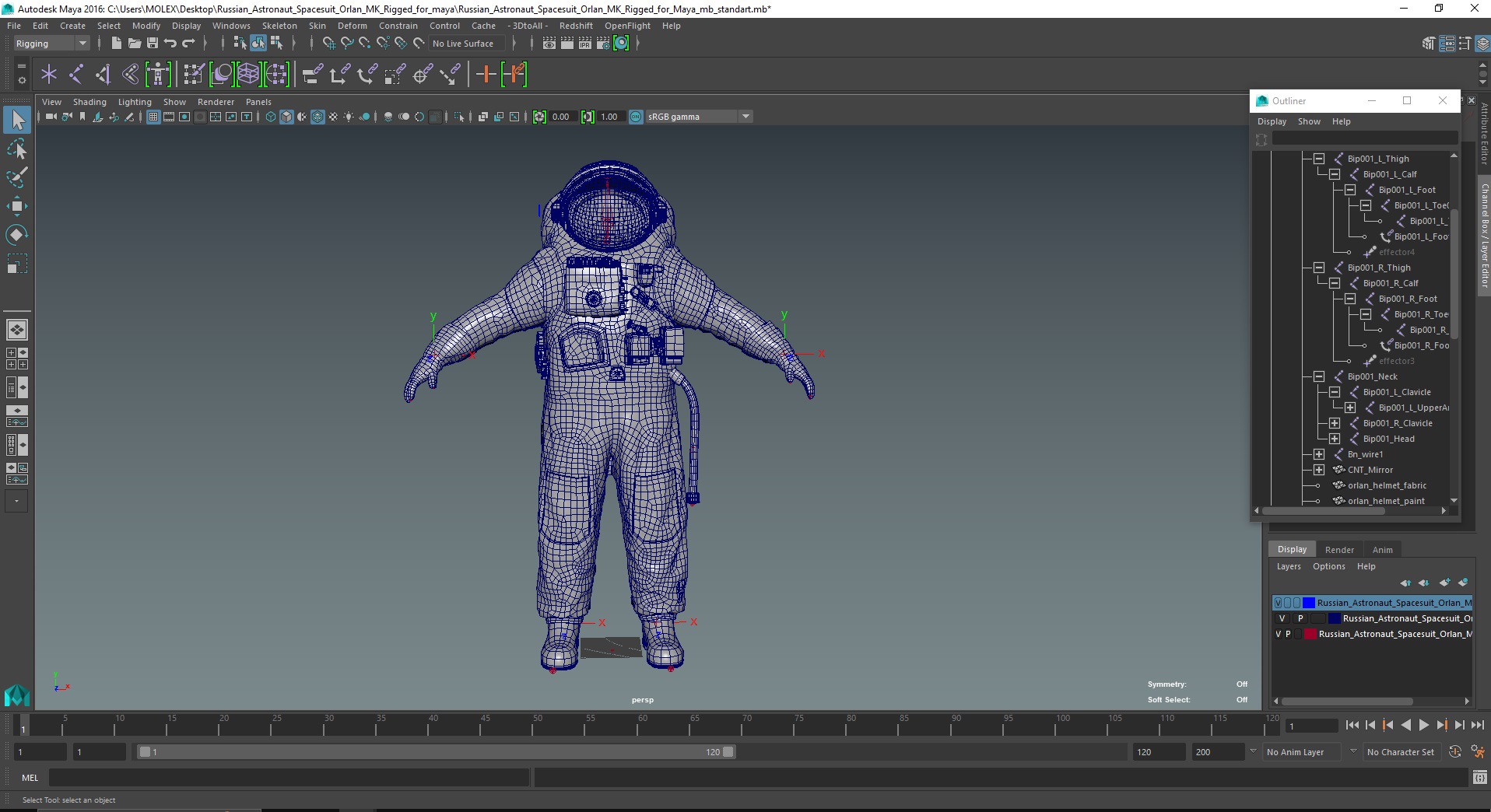
Task: Undo the last action
Action: (170, 44)
